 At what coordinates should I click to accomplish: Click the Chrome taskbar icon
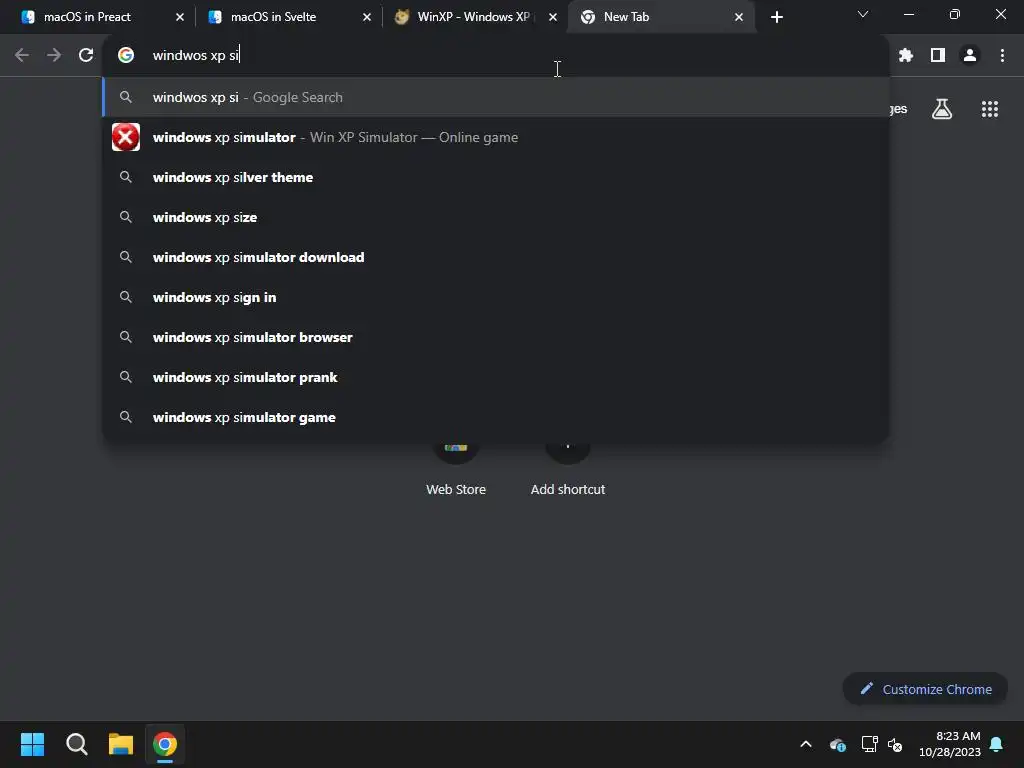pos(165,744)
